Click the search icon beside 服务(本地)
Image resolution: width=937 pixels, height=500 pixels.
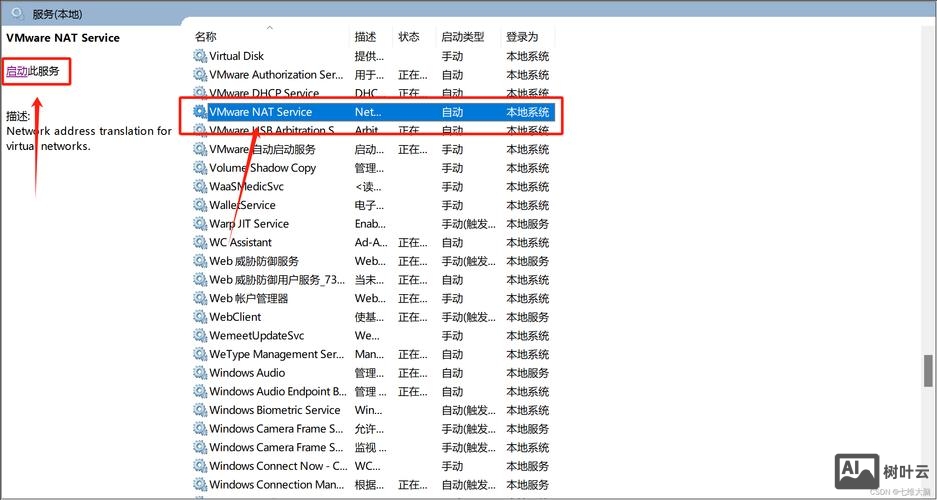point(17,14)
